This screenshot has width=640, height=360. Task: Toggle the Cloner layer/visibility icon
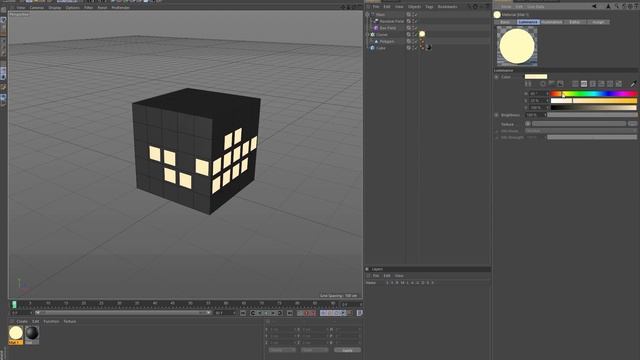409,35
